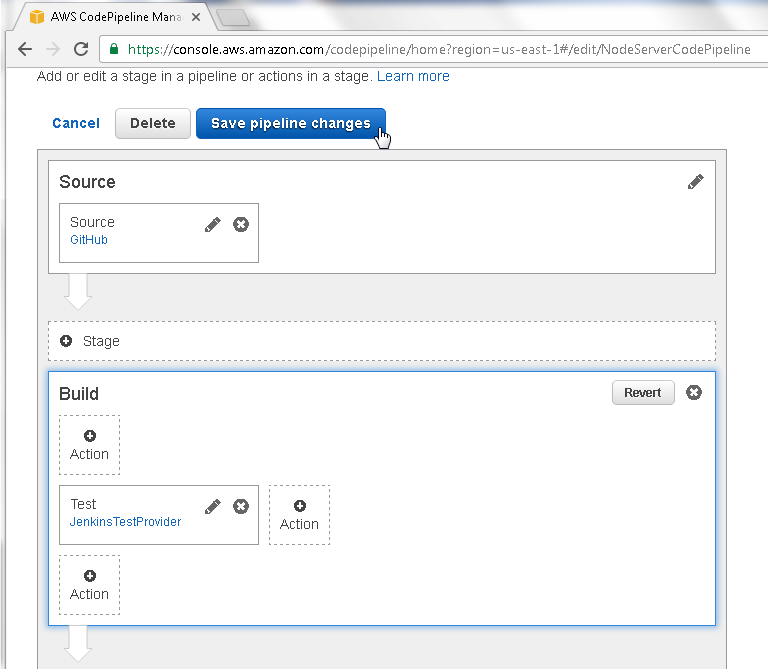The image size is (768, 669).
Task: Add an Action below the Test action
Action: (89, 585)
